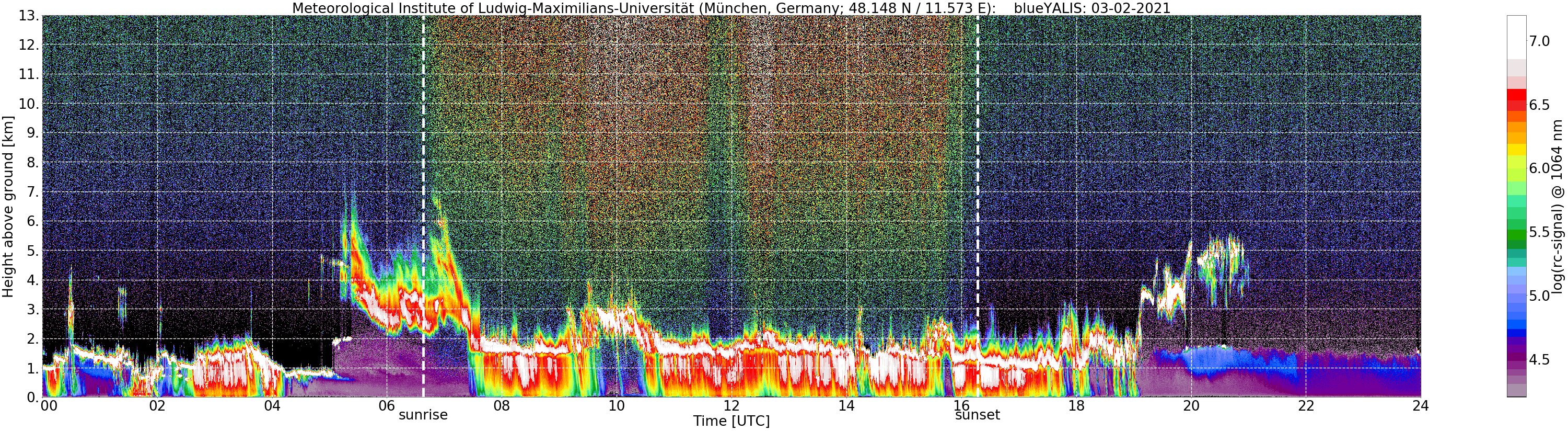The width and height of the screenshot is (1568, 431).
Task: Click the blue segment of the colorbar
Action: [x=1516, y=317]
